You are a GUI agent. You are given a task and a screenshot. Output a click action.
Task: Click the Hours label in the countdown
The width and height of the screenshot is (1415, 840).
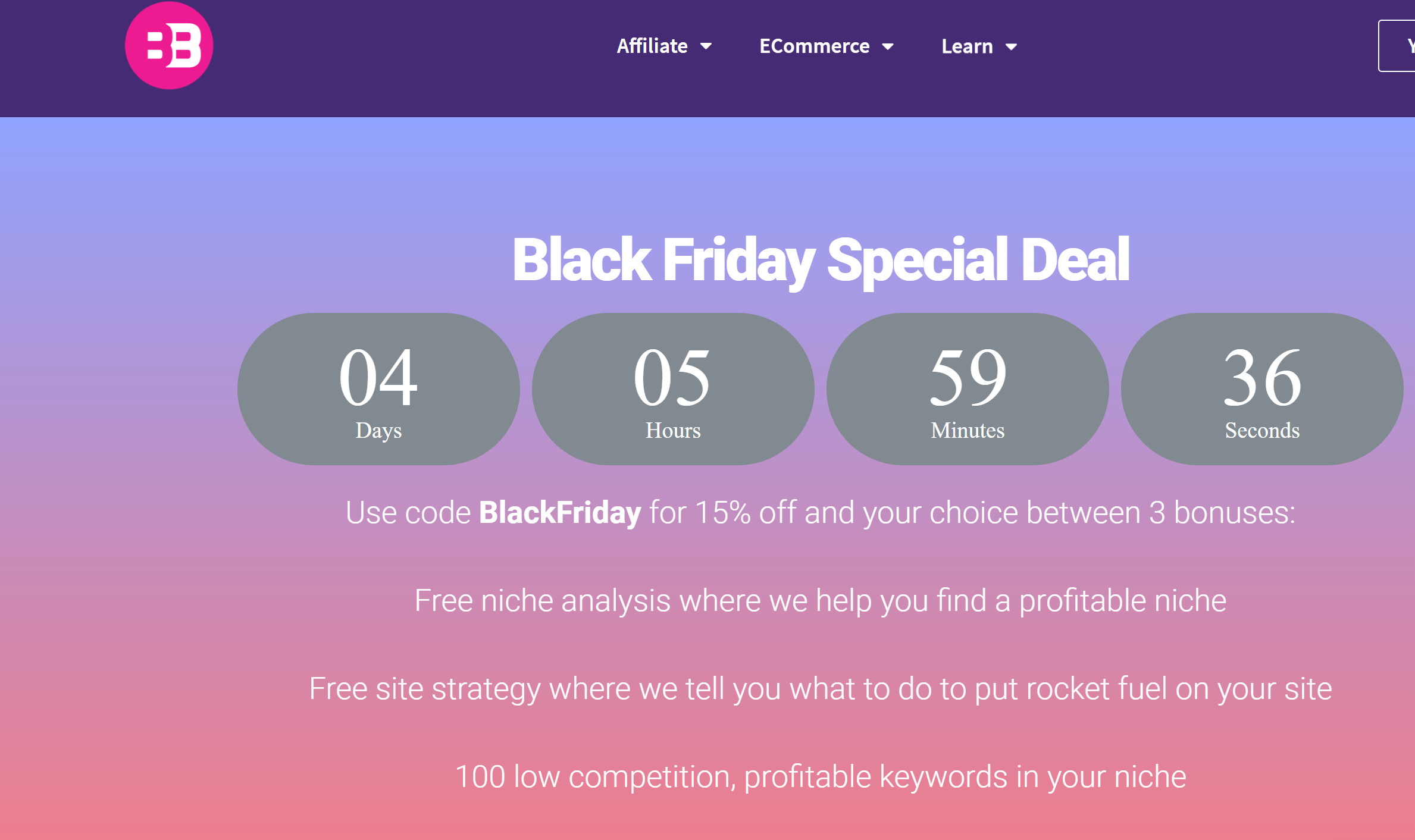point(673,430)
